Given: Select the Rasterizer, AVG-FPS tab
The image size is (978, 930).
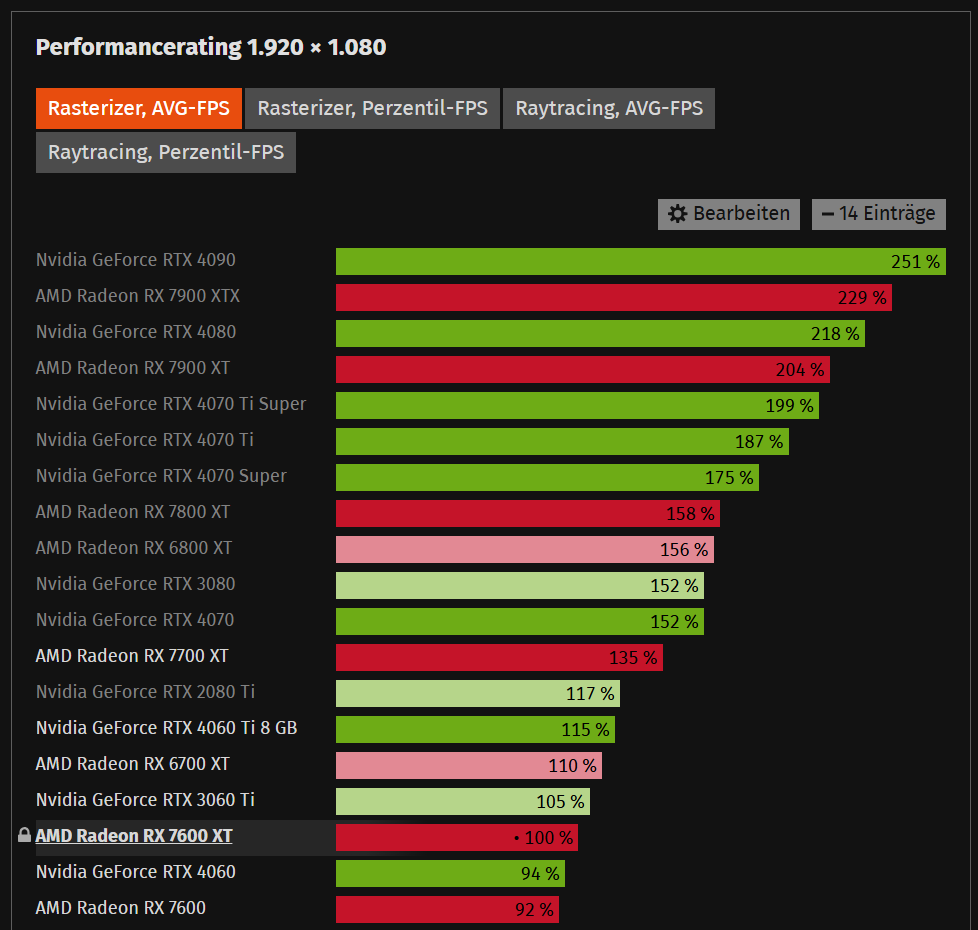Looking at the screenshot, I should [x=139, y=109].
